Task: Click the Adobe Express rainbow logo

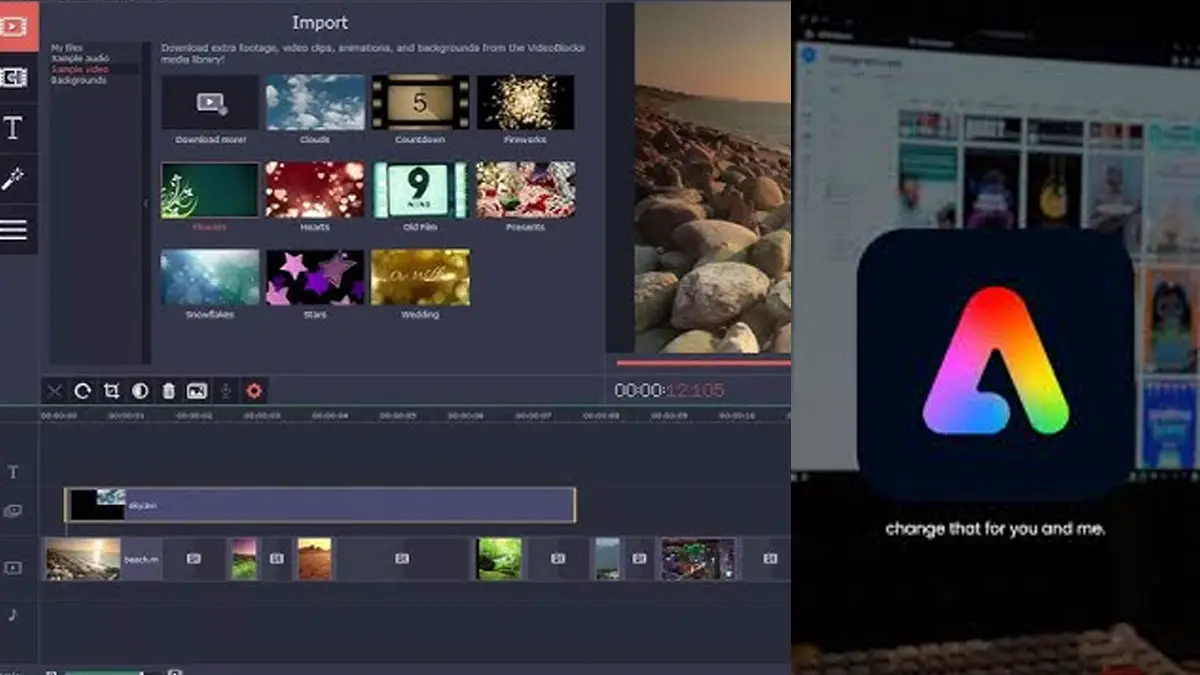Action: [x=995, y=361]
